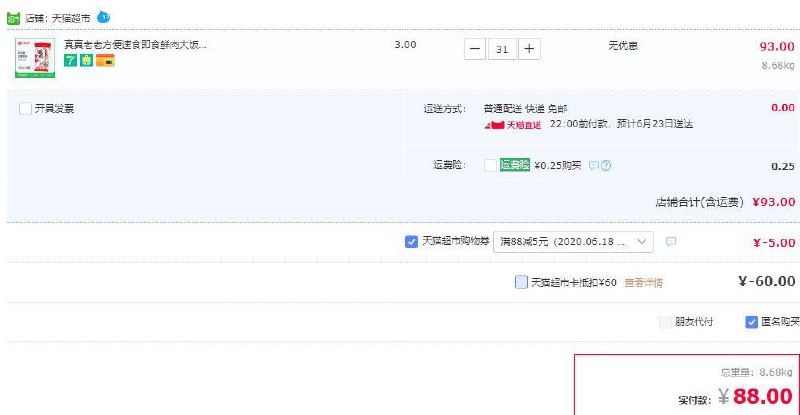Tick the 朋友代付 checkbox
Viewport: 800px width, 415px height.
pyautogui.click(x=665, y=322)
